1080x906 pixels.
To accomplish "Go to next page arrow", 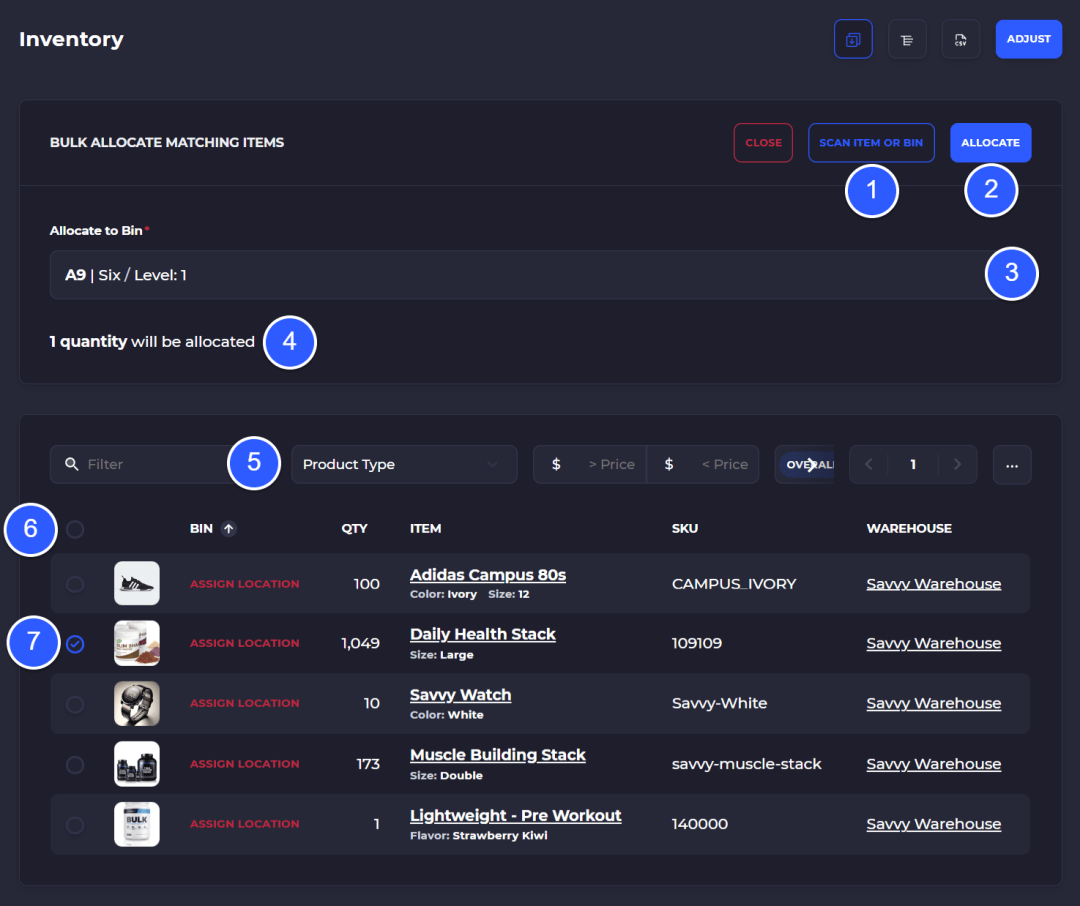I will click(x=957, y=464).
